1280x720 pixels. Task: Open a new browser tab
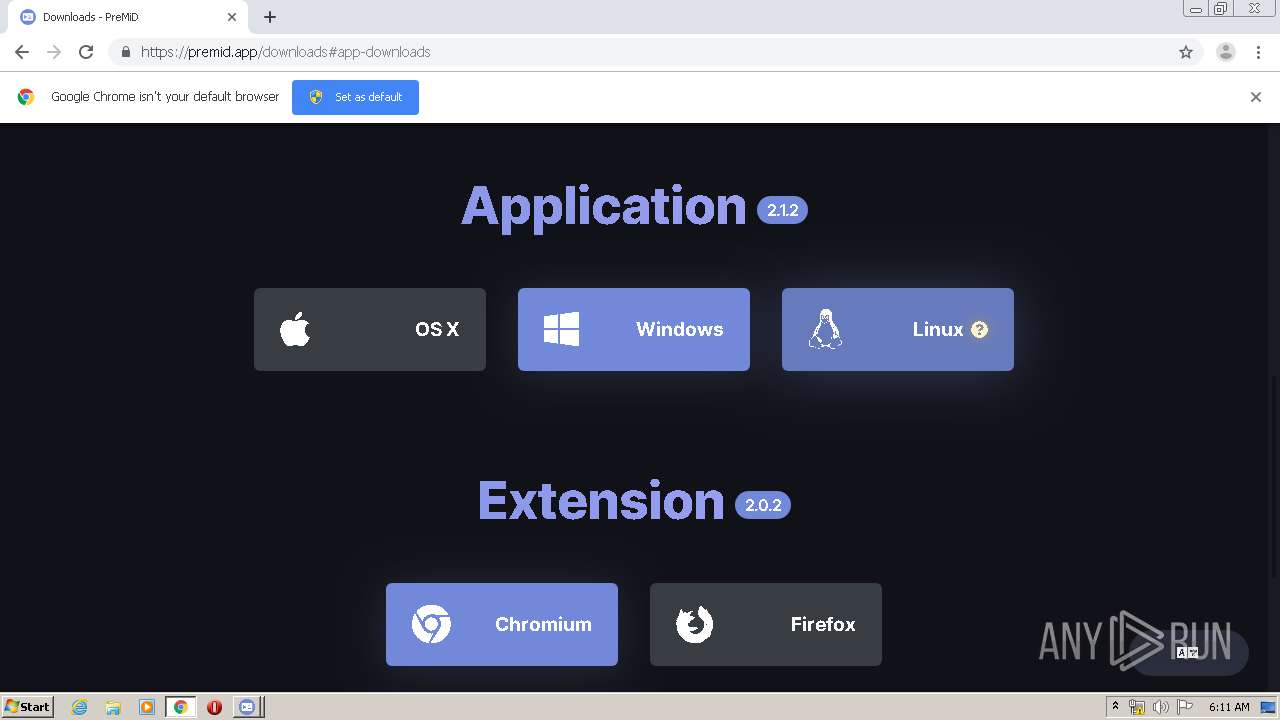click(270, 17)
